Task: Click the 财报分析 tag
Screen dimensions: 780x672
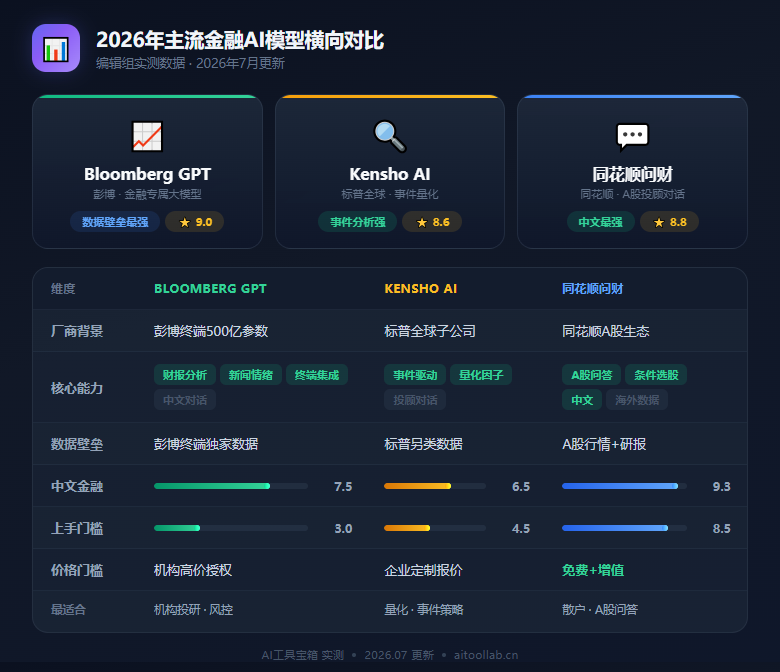Action: pyautogui.click(x=185, y=375)
